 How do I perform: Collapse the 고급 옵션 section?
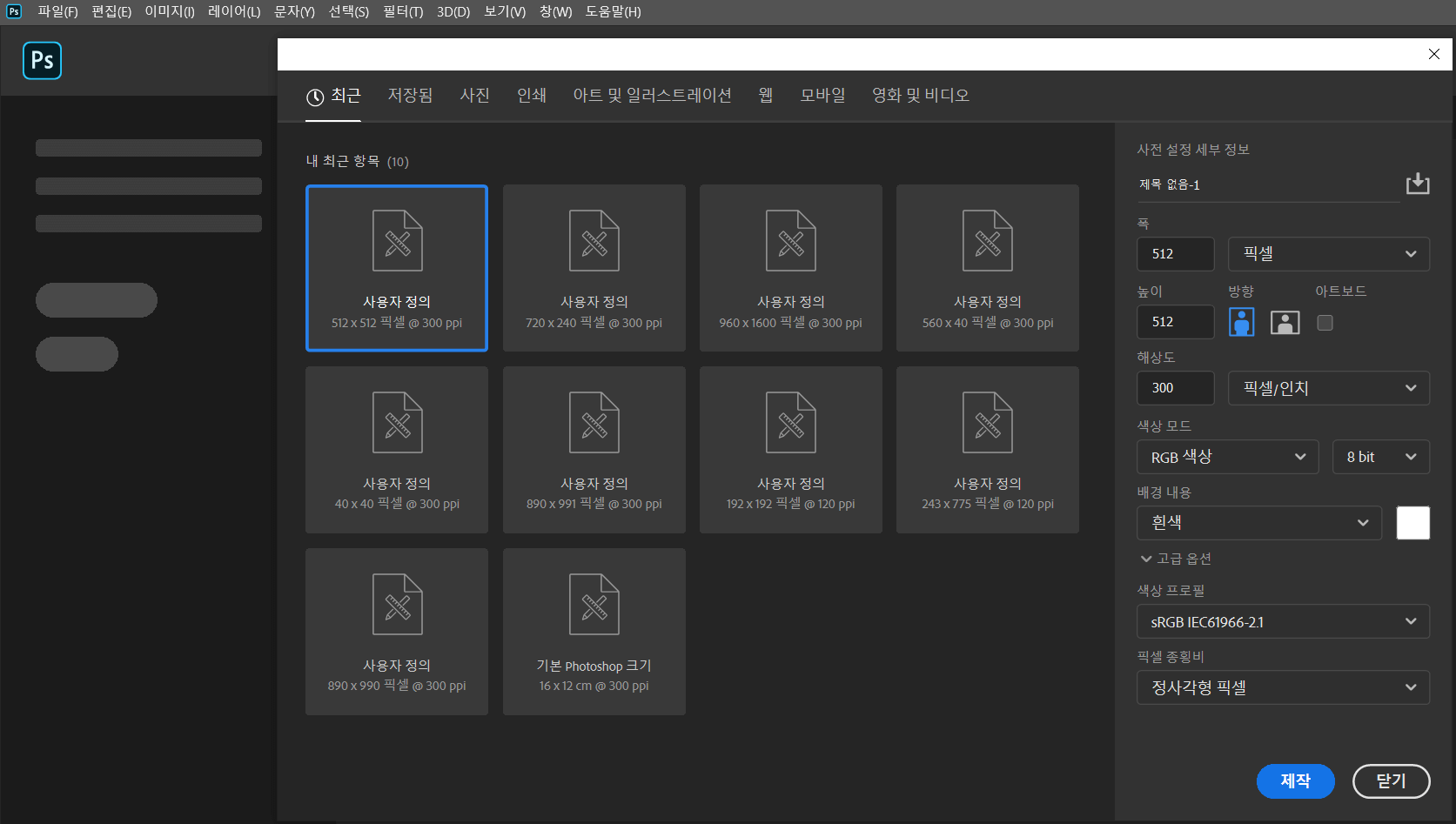pos(1176,559)
